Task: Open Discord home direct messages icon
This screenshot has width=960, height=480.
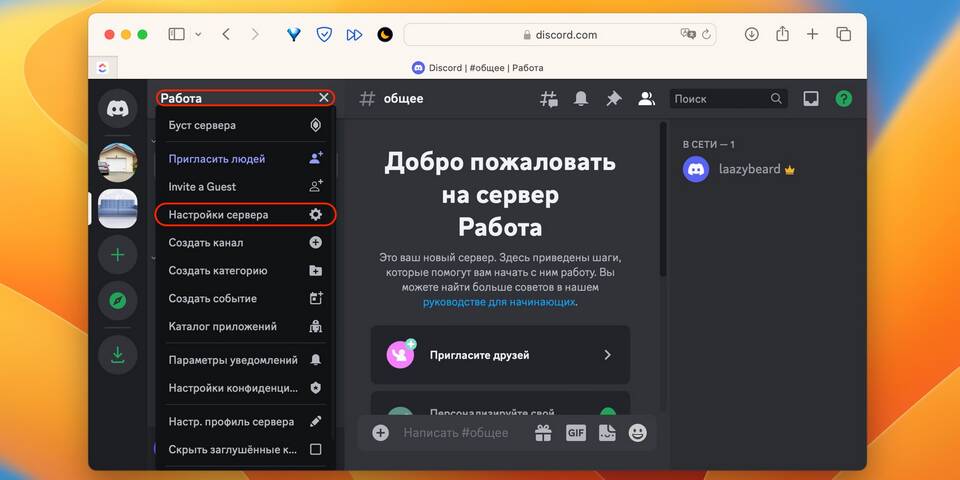Action: click(118, 108)
